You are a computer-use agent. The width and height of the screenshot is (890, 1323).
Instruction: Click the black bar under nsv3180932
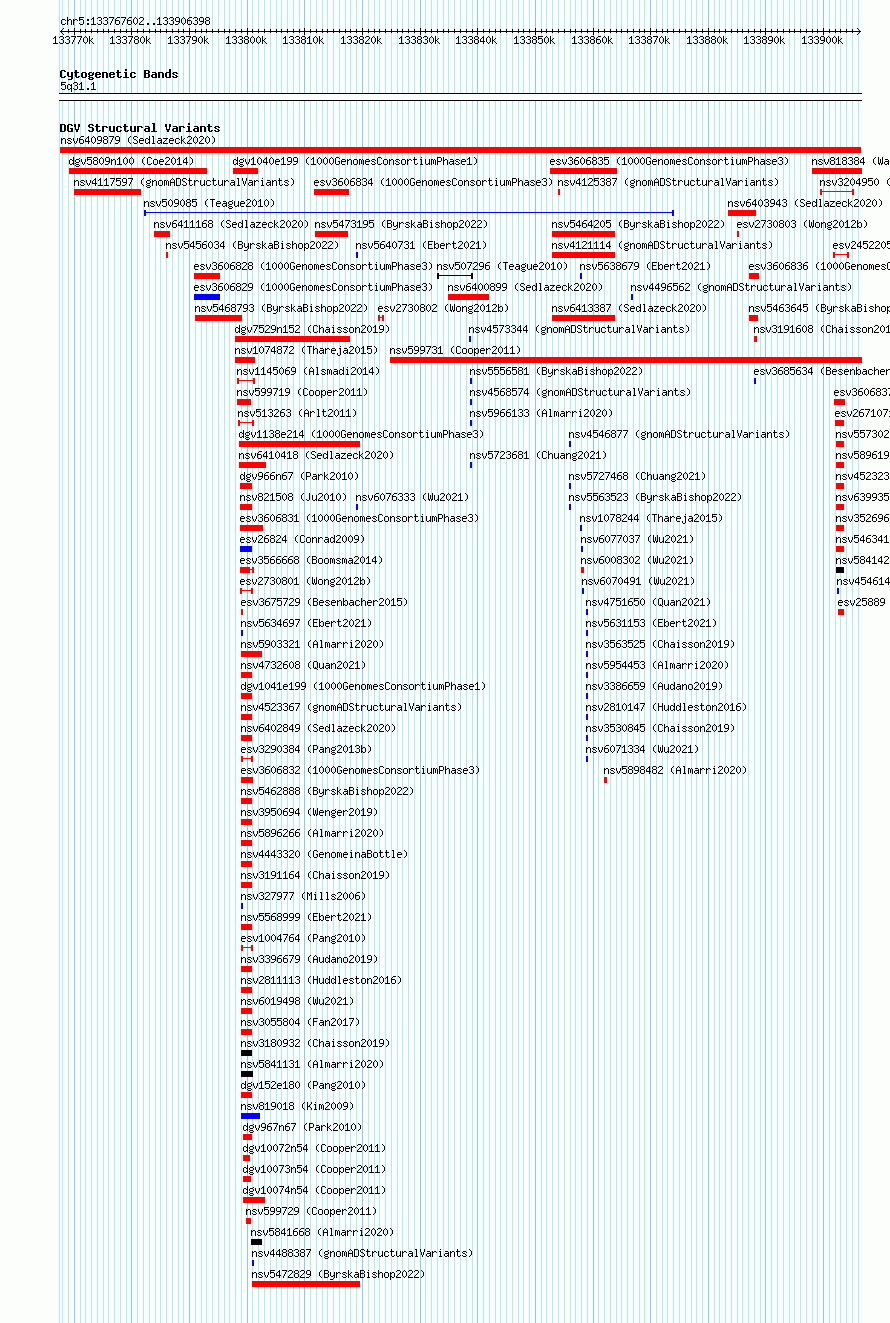point(246,1052)
